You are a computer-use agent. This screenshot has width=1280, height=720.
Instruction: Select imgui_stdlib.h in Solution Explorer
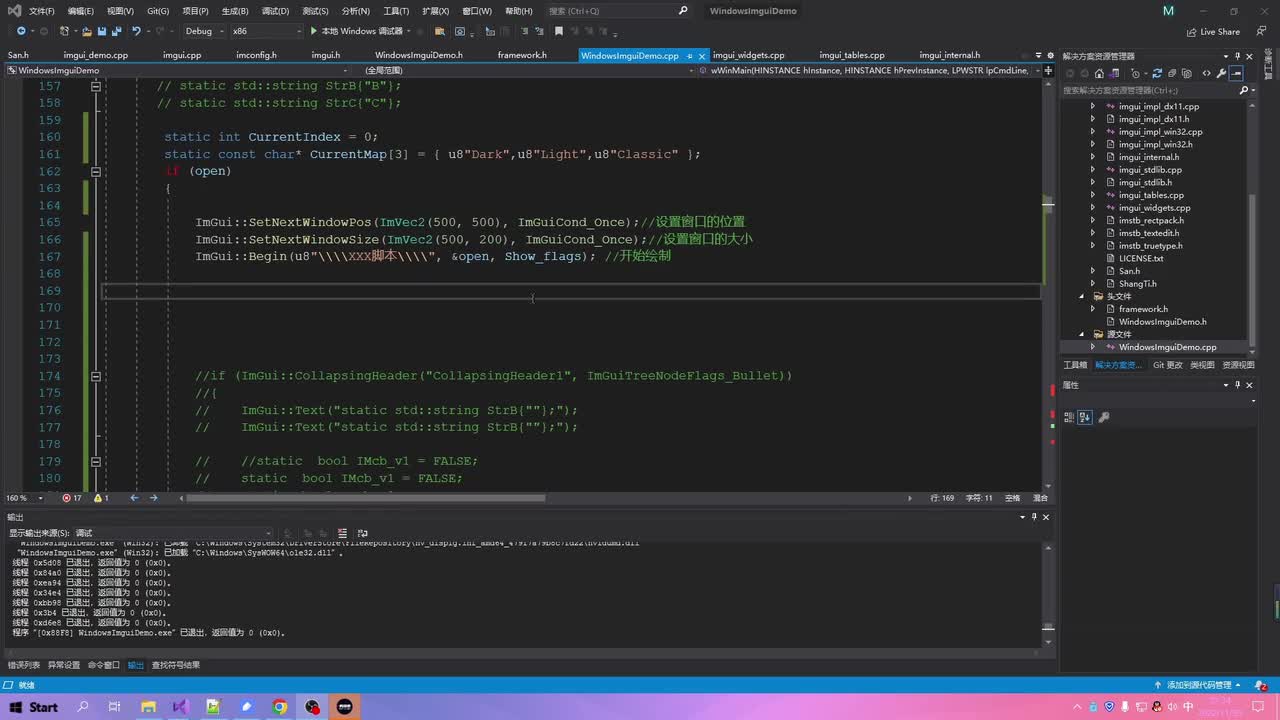click(x=1145, y=183)
